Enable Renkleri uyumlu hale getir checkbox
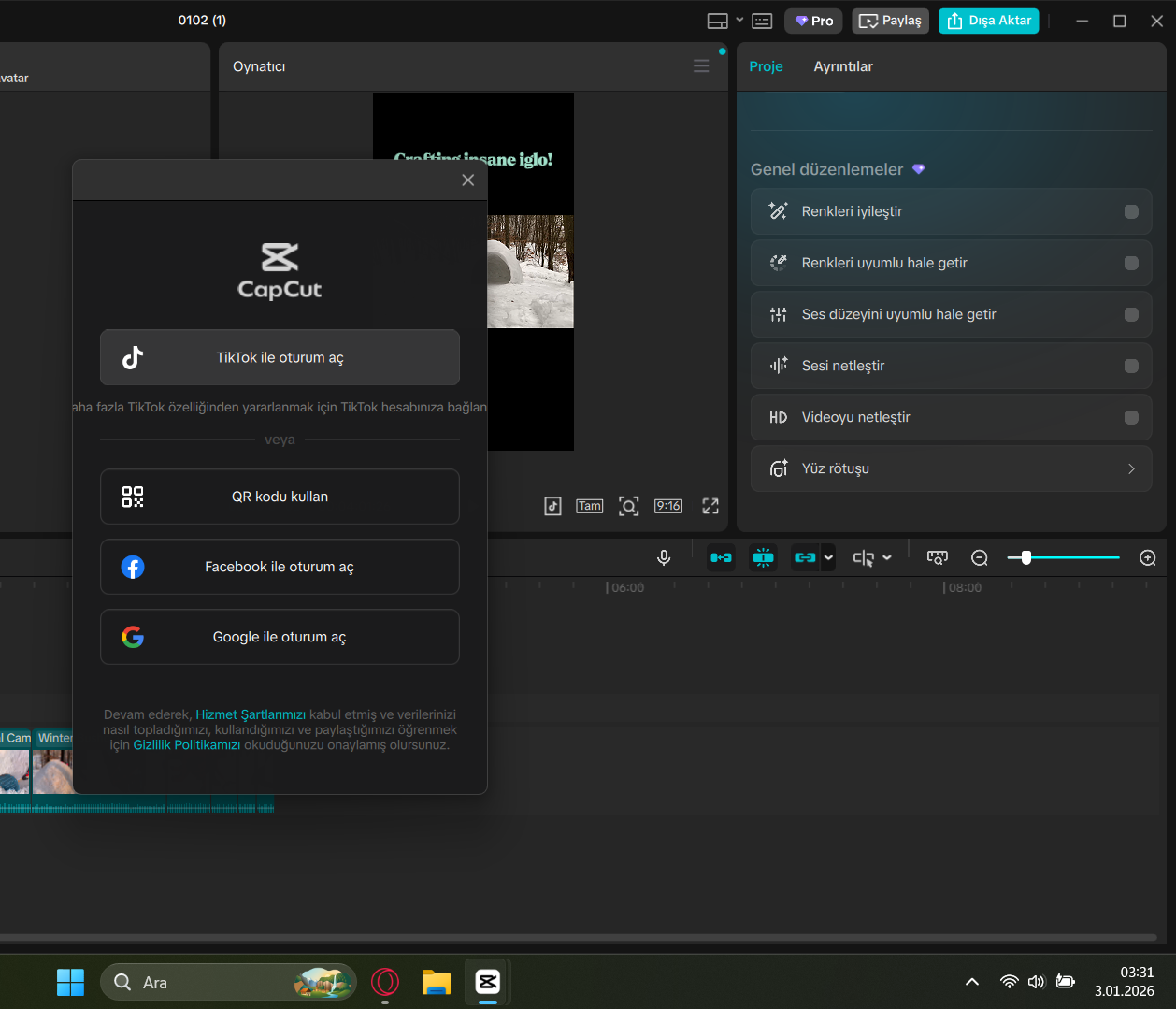1176x1009 pixels. pyautogui.click(x=1131, y=263)
